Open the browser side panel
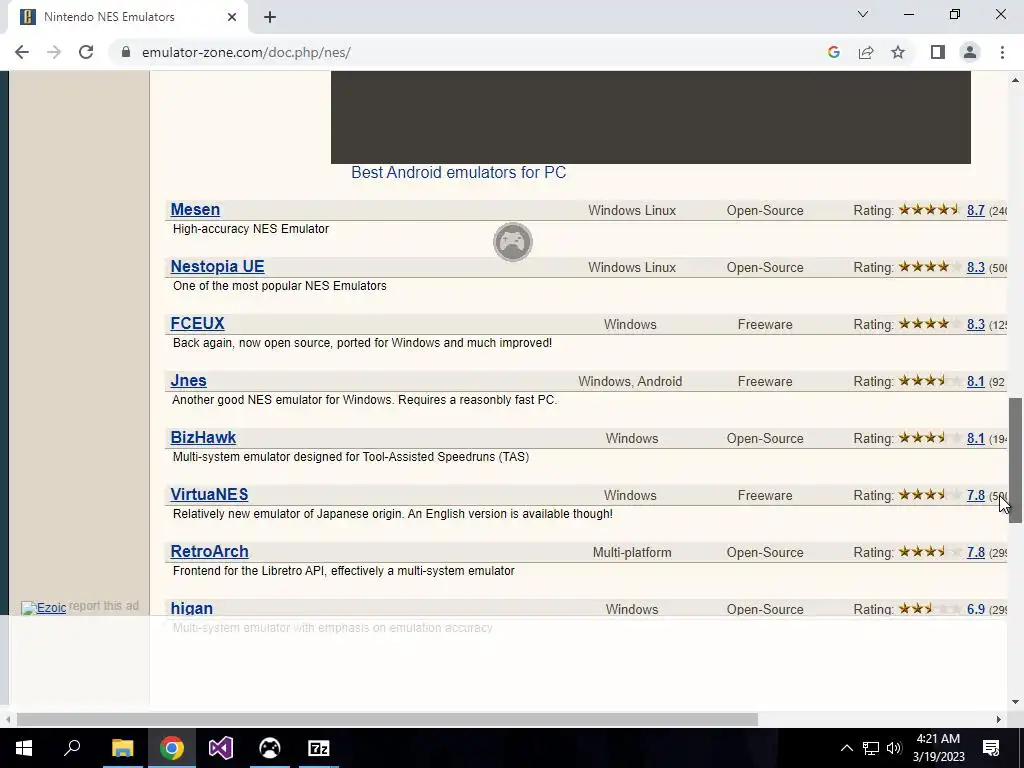Screen dimensions: 1024x768 click(938, 52)
